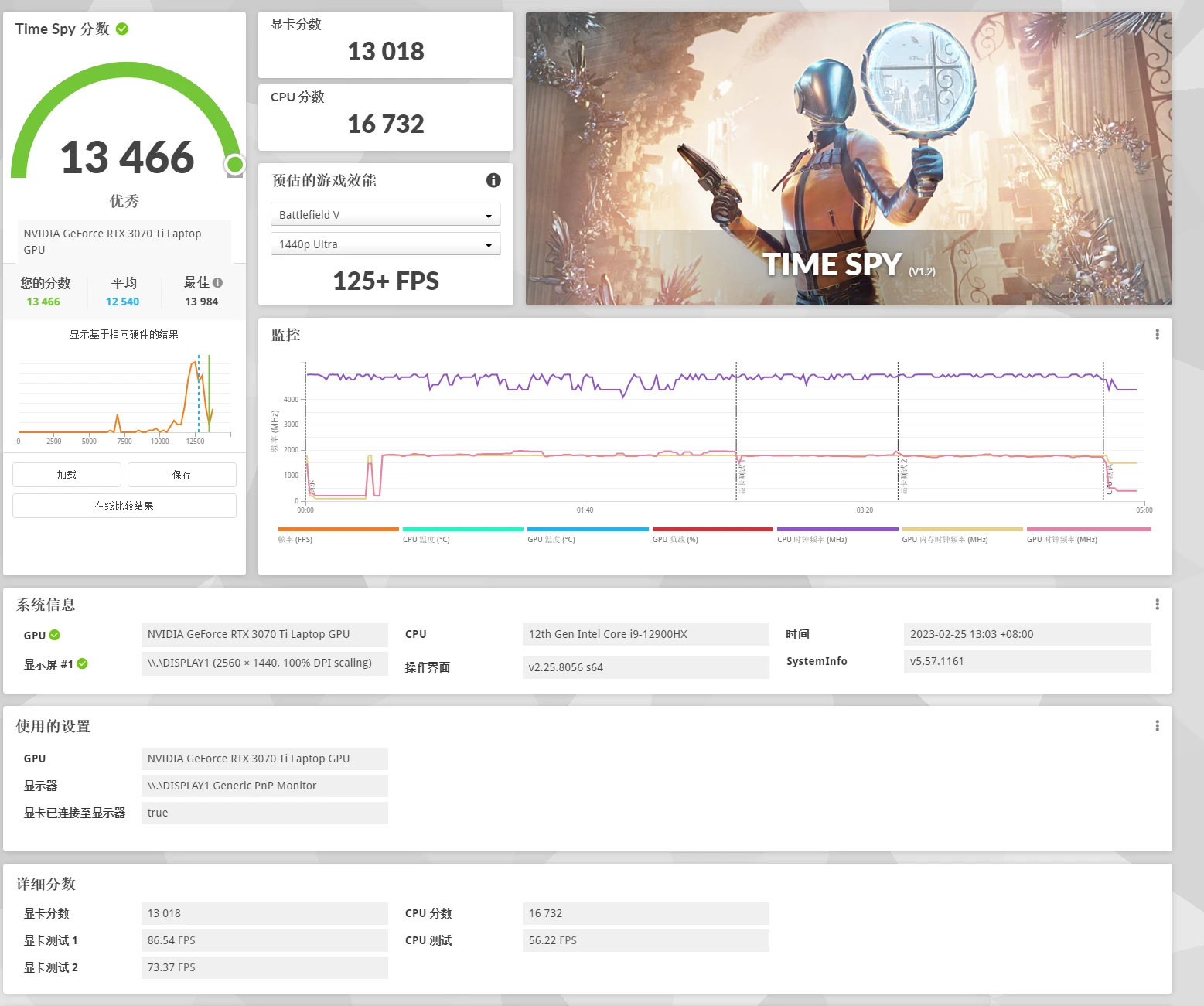Toggle the CPU 时钟频率 (MHz) purple legend item
The width and height of the screenshot is (1204, 1006).
pyautogui.click(x=837, y=535)
